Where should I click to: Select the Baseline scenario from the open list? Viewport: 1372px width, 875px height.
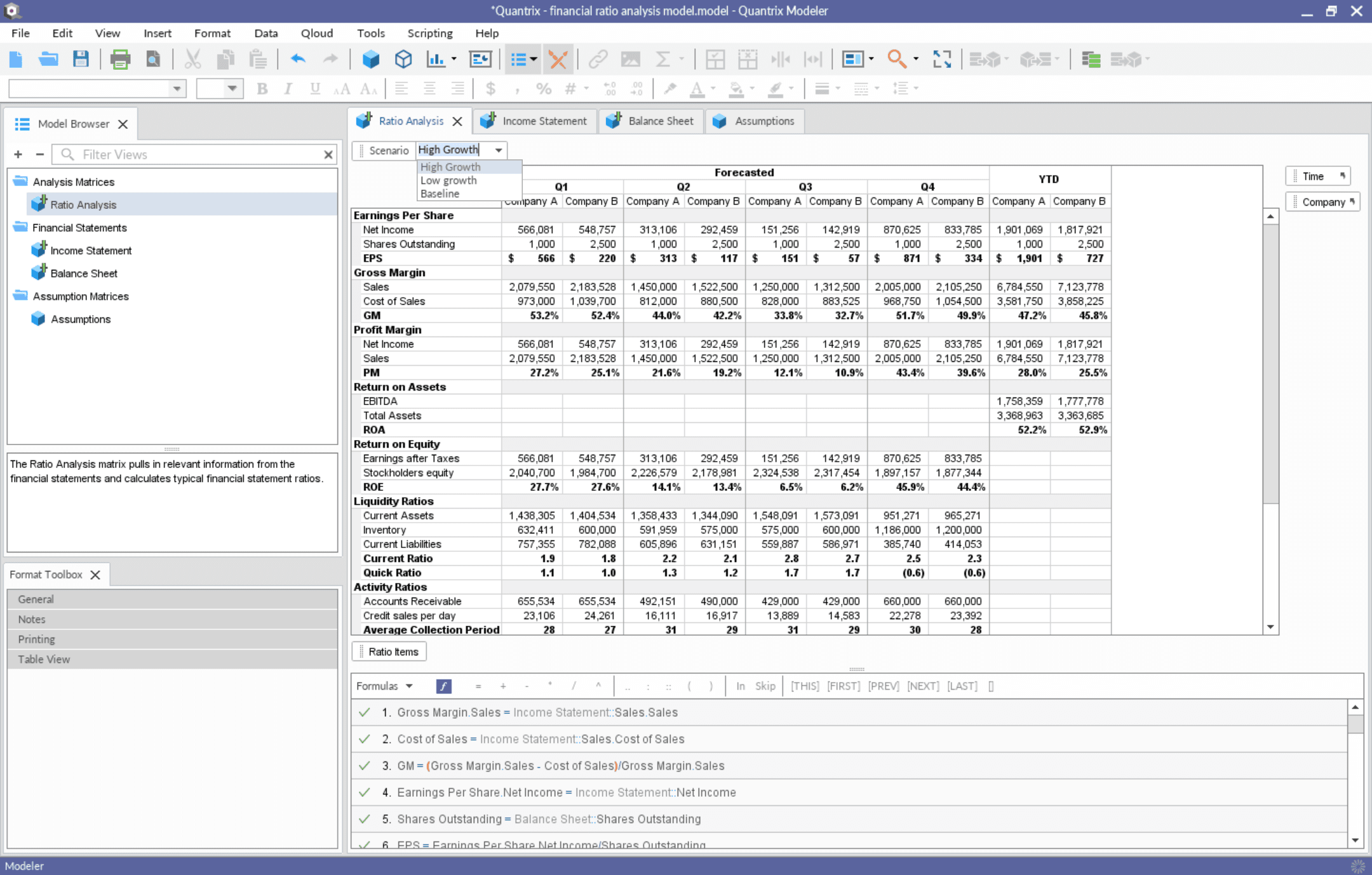[440, 194]
